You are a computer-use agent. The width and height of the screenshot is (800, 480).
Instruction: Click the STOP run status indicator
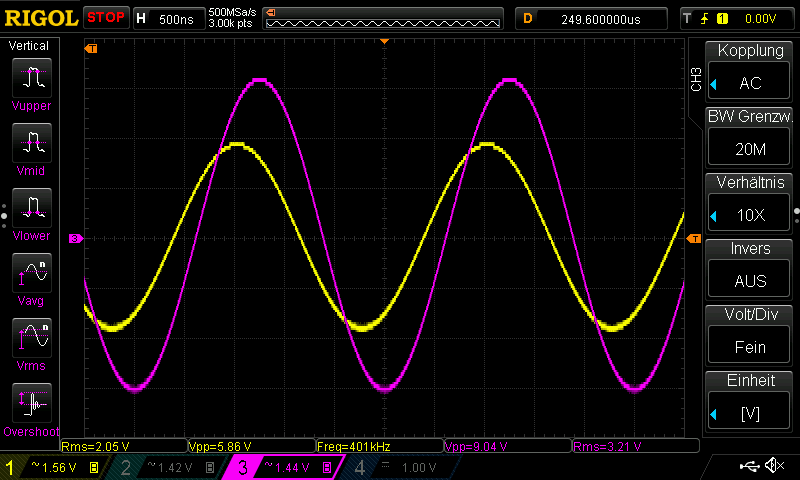(106, 17)
